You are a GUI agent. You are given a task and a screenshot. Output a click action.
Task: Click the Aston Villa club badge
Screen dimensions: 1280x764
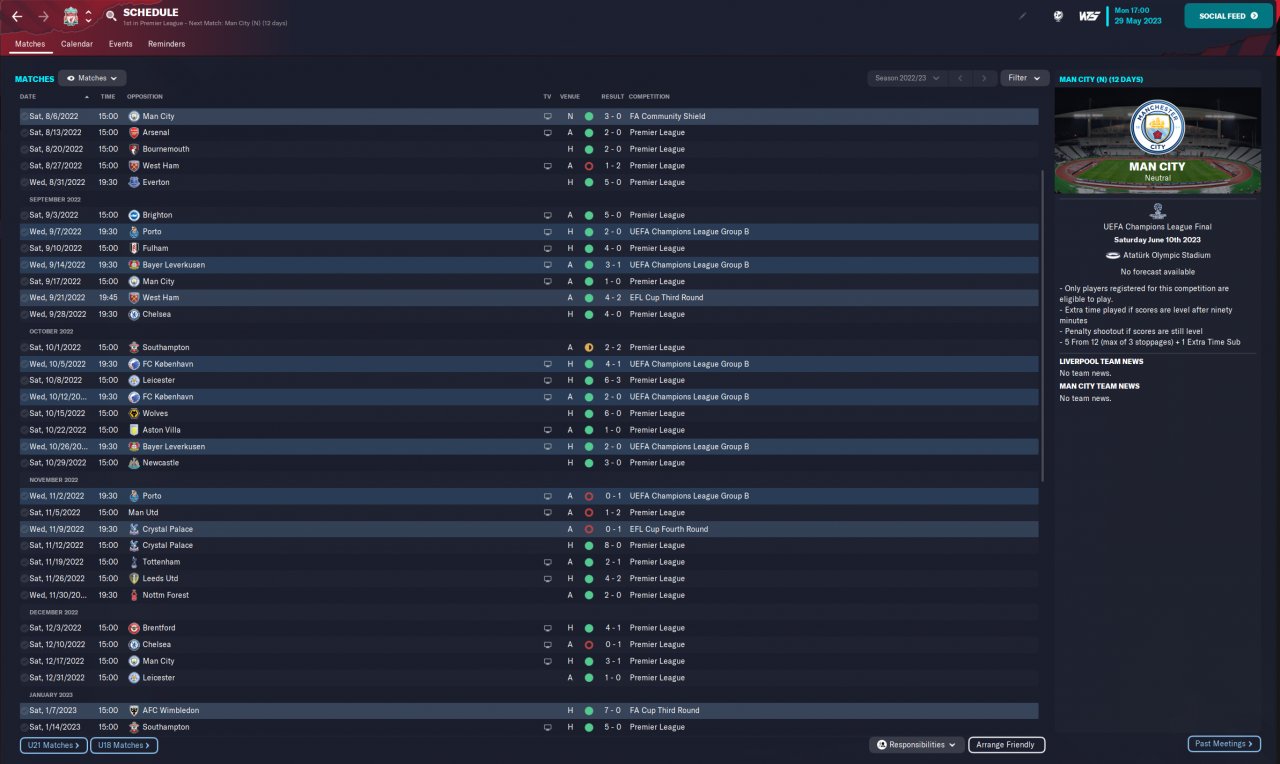coord(134,430)
